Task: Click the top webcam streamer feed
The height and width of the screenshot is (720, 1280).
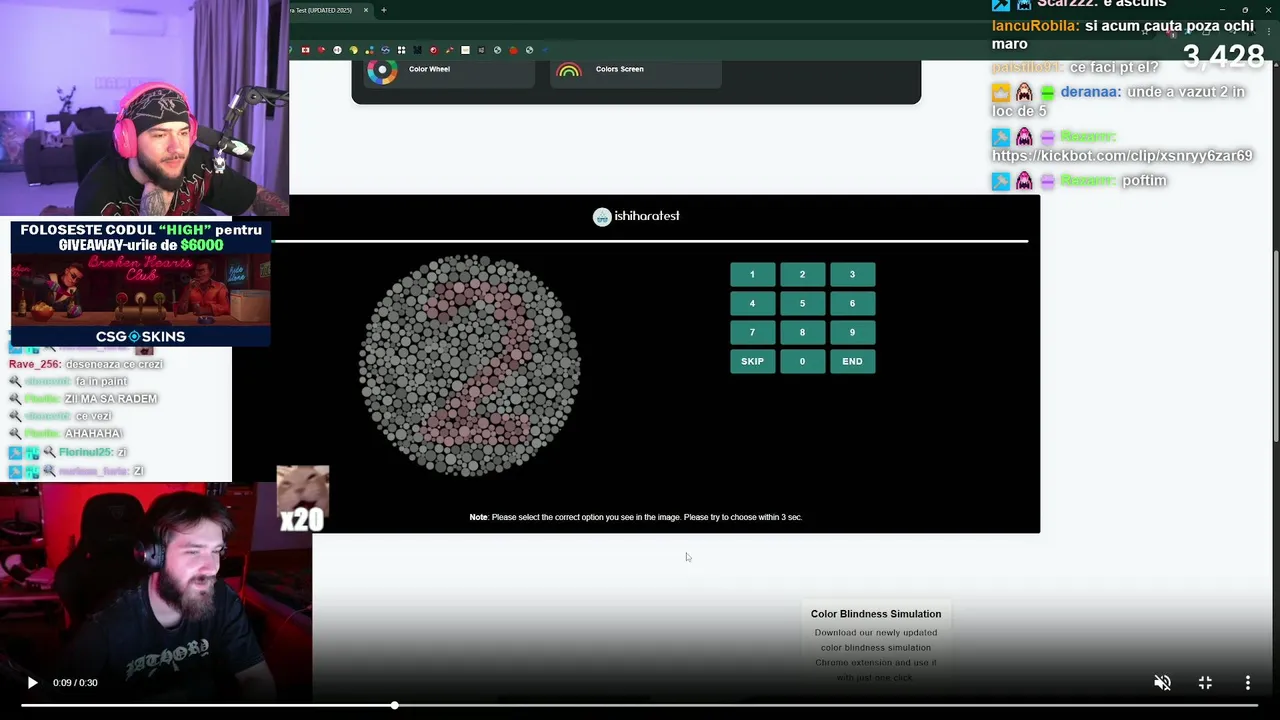Action: tap(144, 108)
